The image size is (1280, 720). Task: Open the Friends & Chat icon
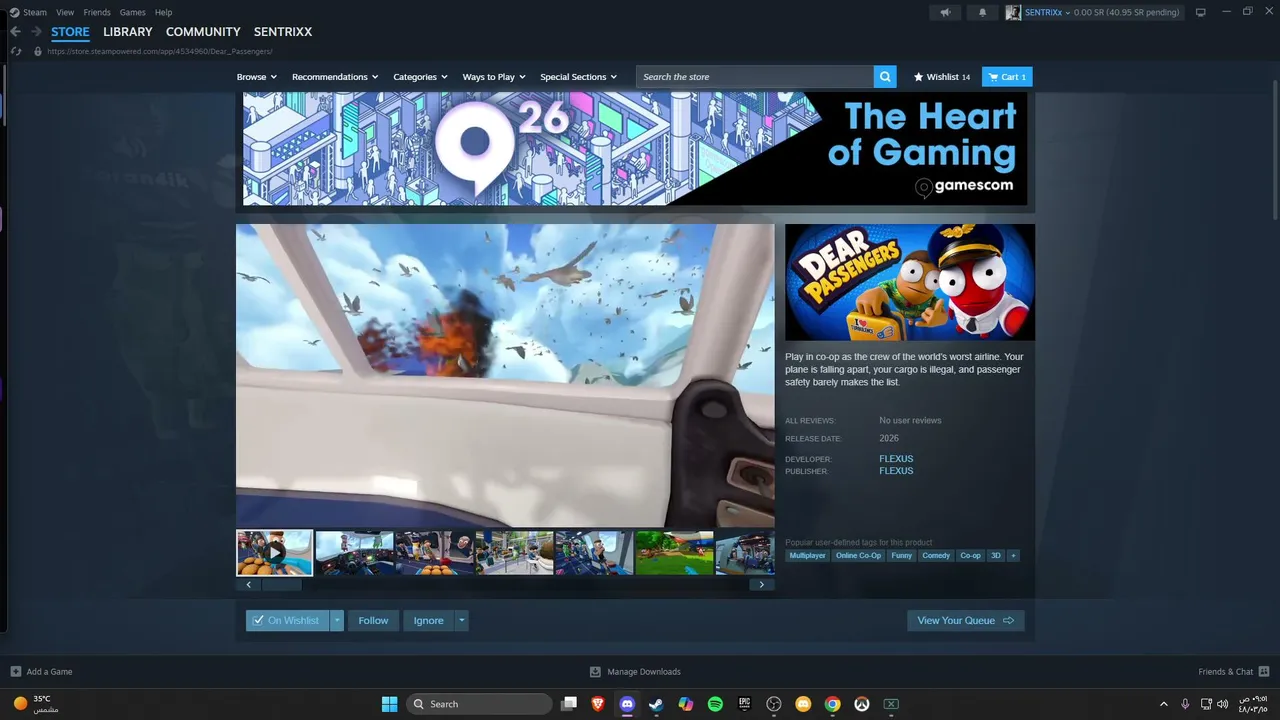pos(1264,672)
